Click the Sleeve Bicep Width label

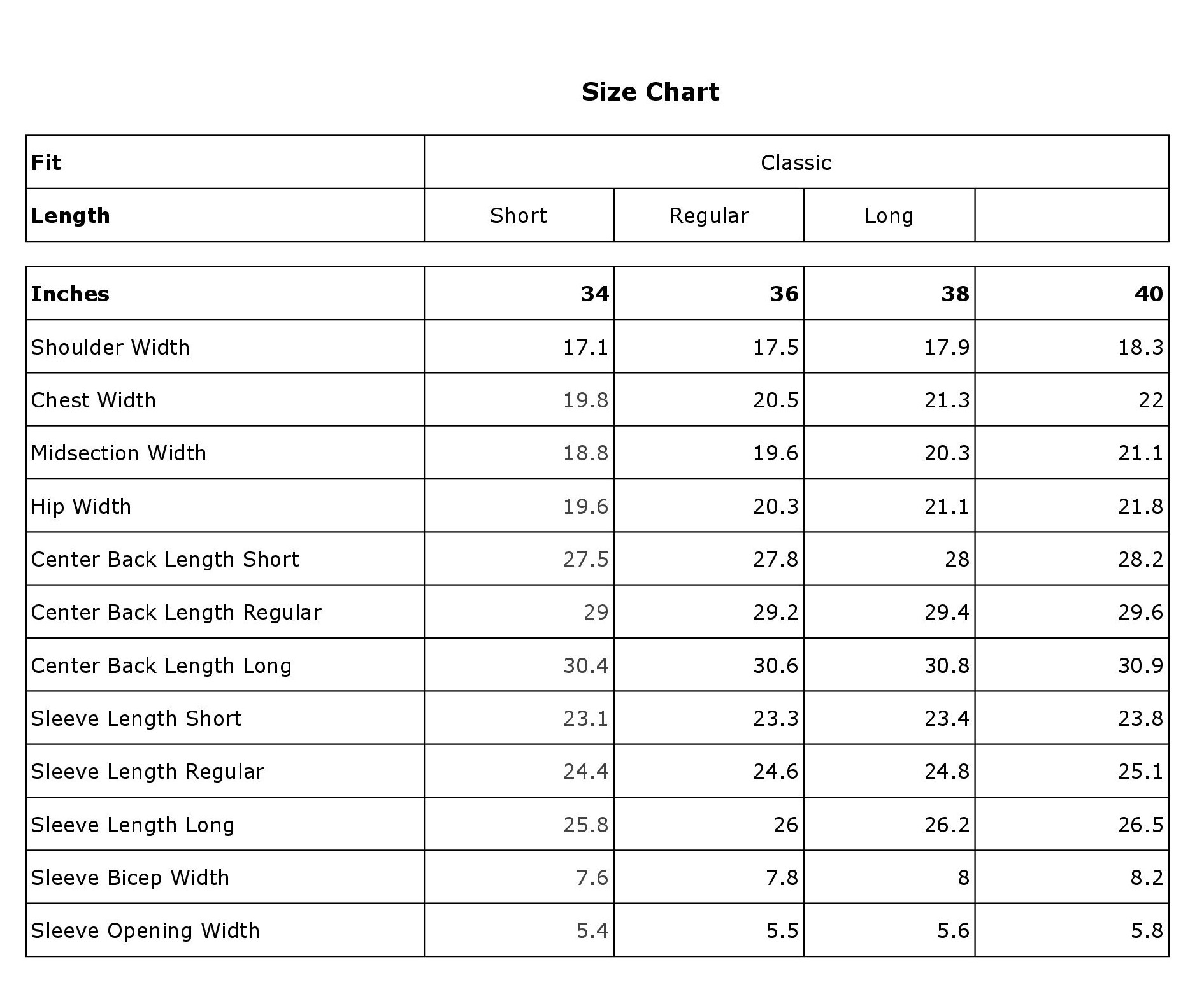(x=130, y=878)
